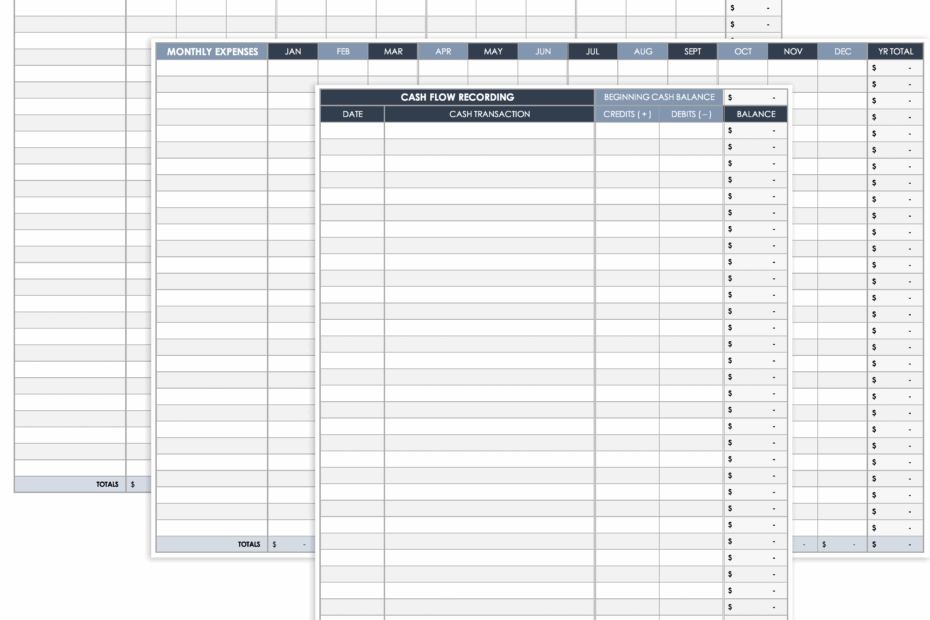Select the BALANCE column header
The height and width of the screenshot is (620, 930).
click(755, 114)
